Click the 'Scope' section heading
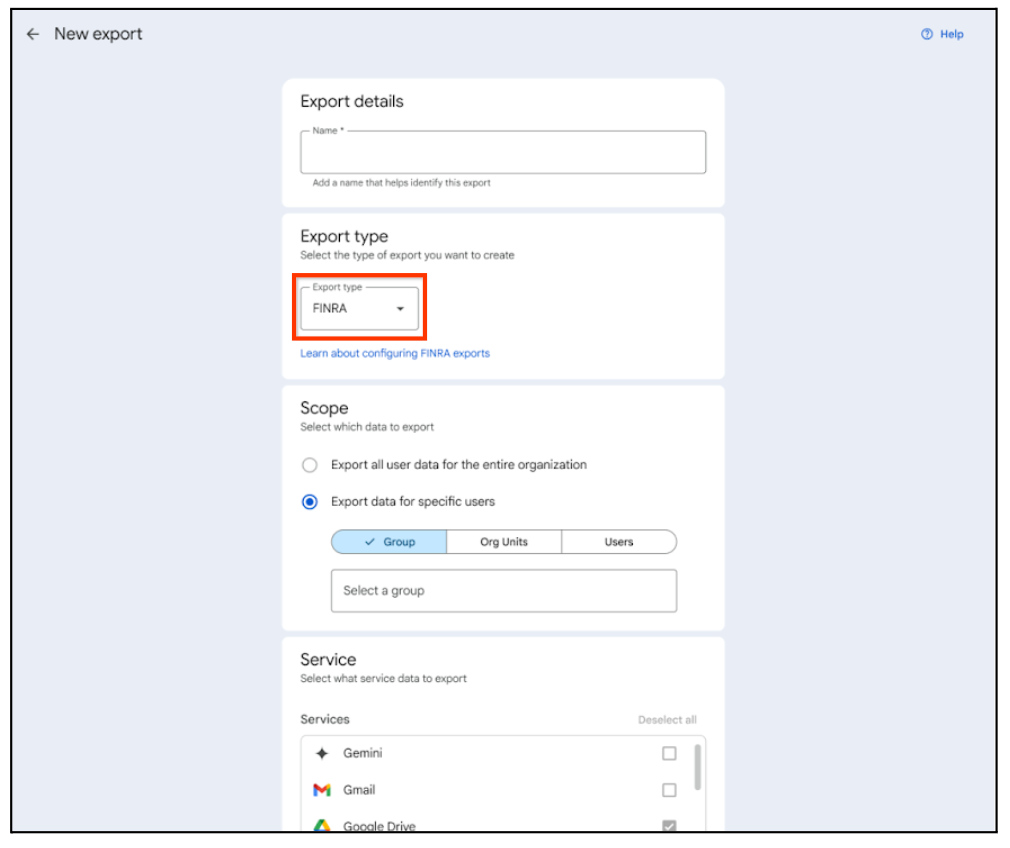This screenshot has height=848, width=1010. (x=324, y=409)
